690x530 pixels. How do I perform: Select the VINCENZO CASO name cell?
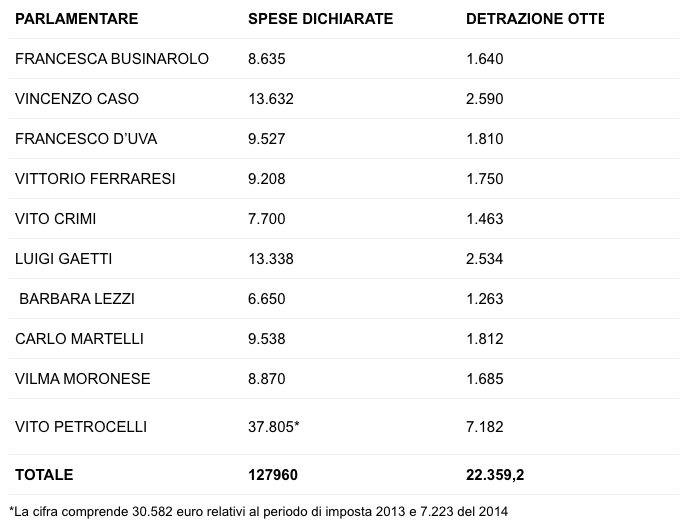click(77, 99)
